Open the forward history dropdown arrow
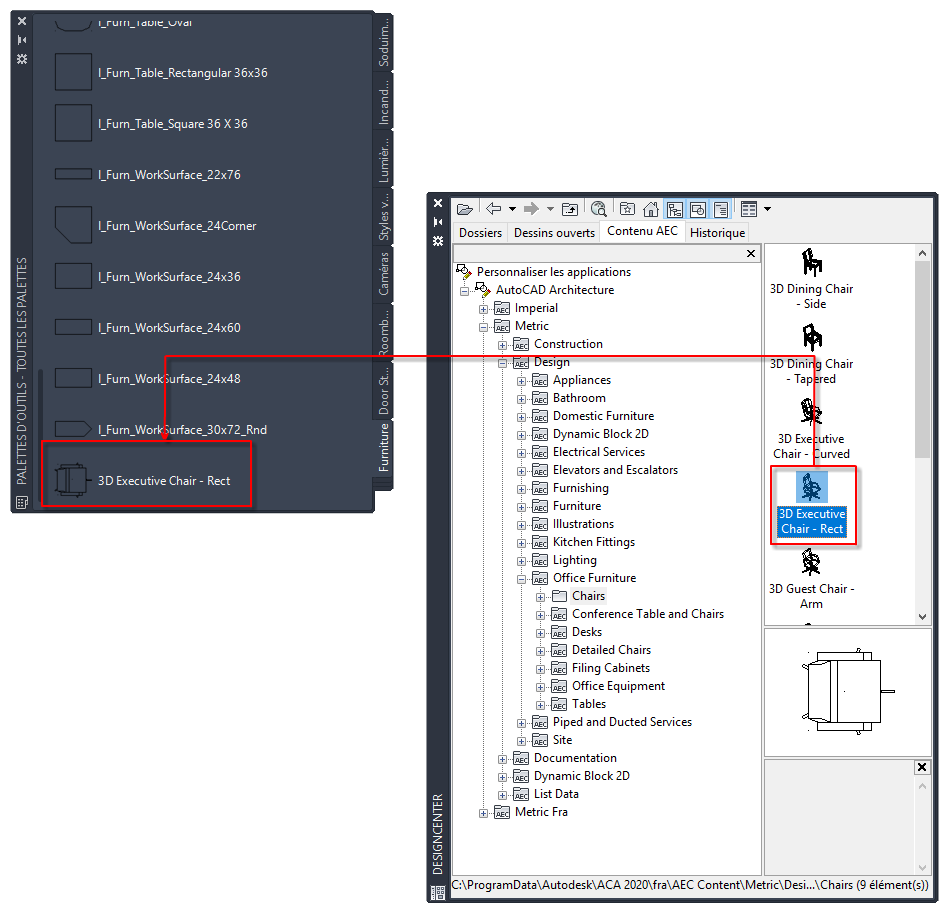 [x=550, y=209]
